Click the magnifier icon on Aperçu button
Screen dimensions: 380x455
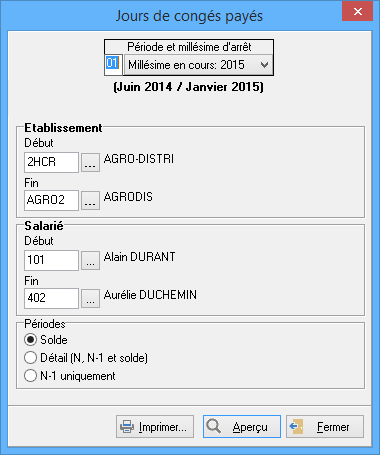pos(213,426)
